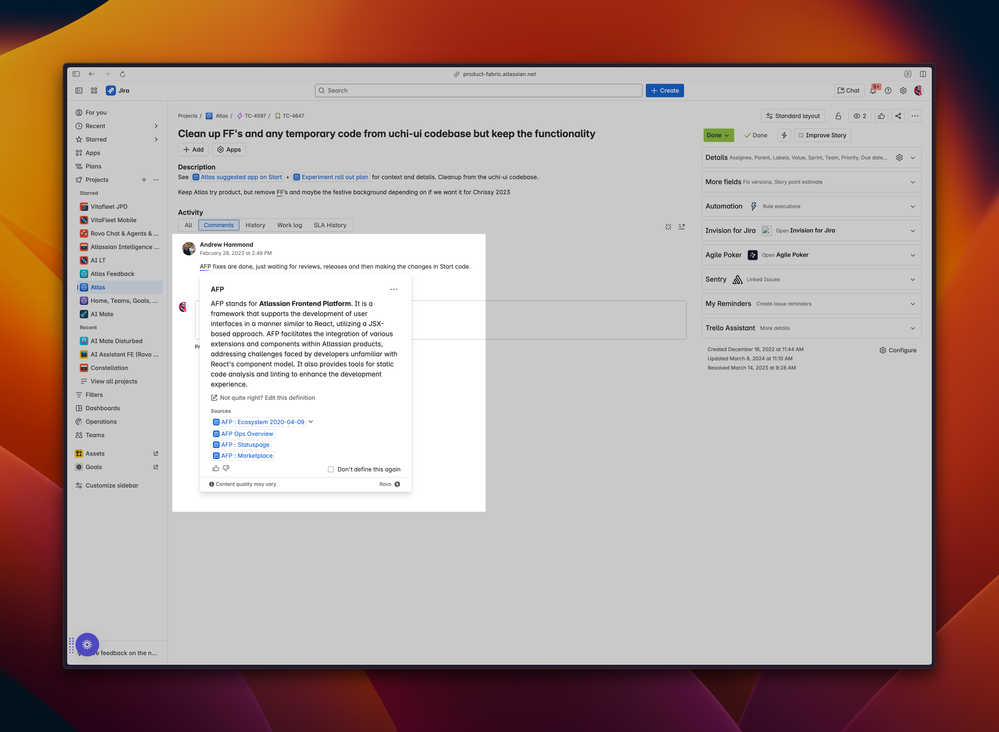The image size is (999, 732).
Task: Click the unlocked padlock restriction icon
Action: point(838,116)
